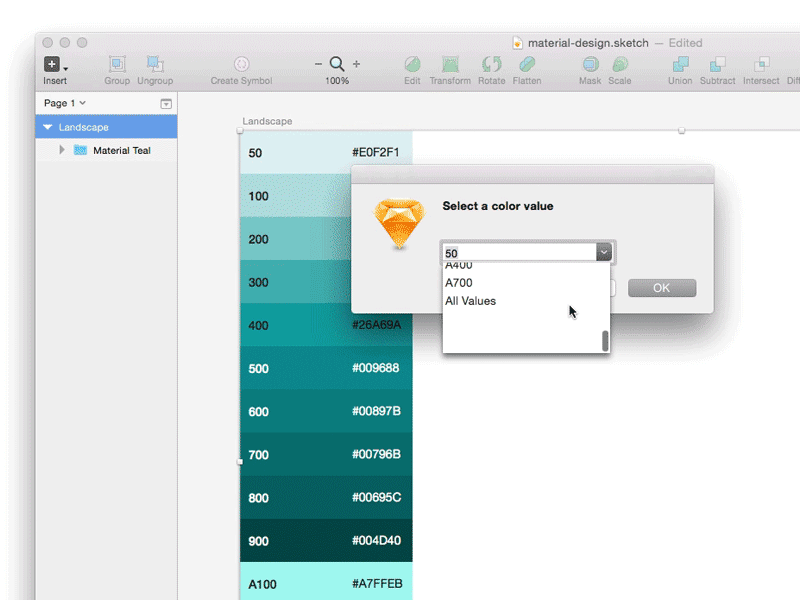Select All Values from the list
Screen dimensions: 800x600
[x=470, y=301]
